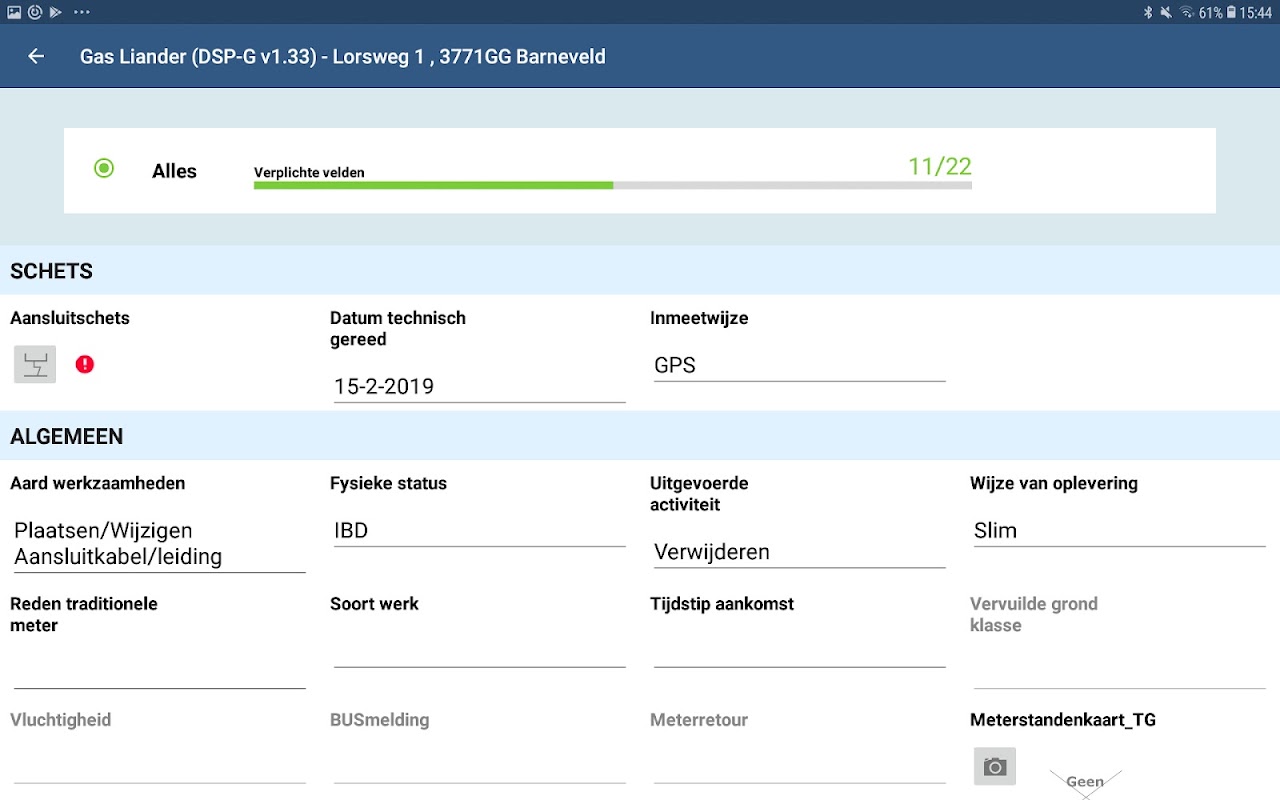Image resolution: width=1280 pixels, height=800 pixels.
Task: Tap the SCHETS section header
Action: click(x=640, y=270)
